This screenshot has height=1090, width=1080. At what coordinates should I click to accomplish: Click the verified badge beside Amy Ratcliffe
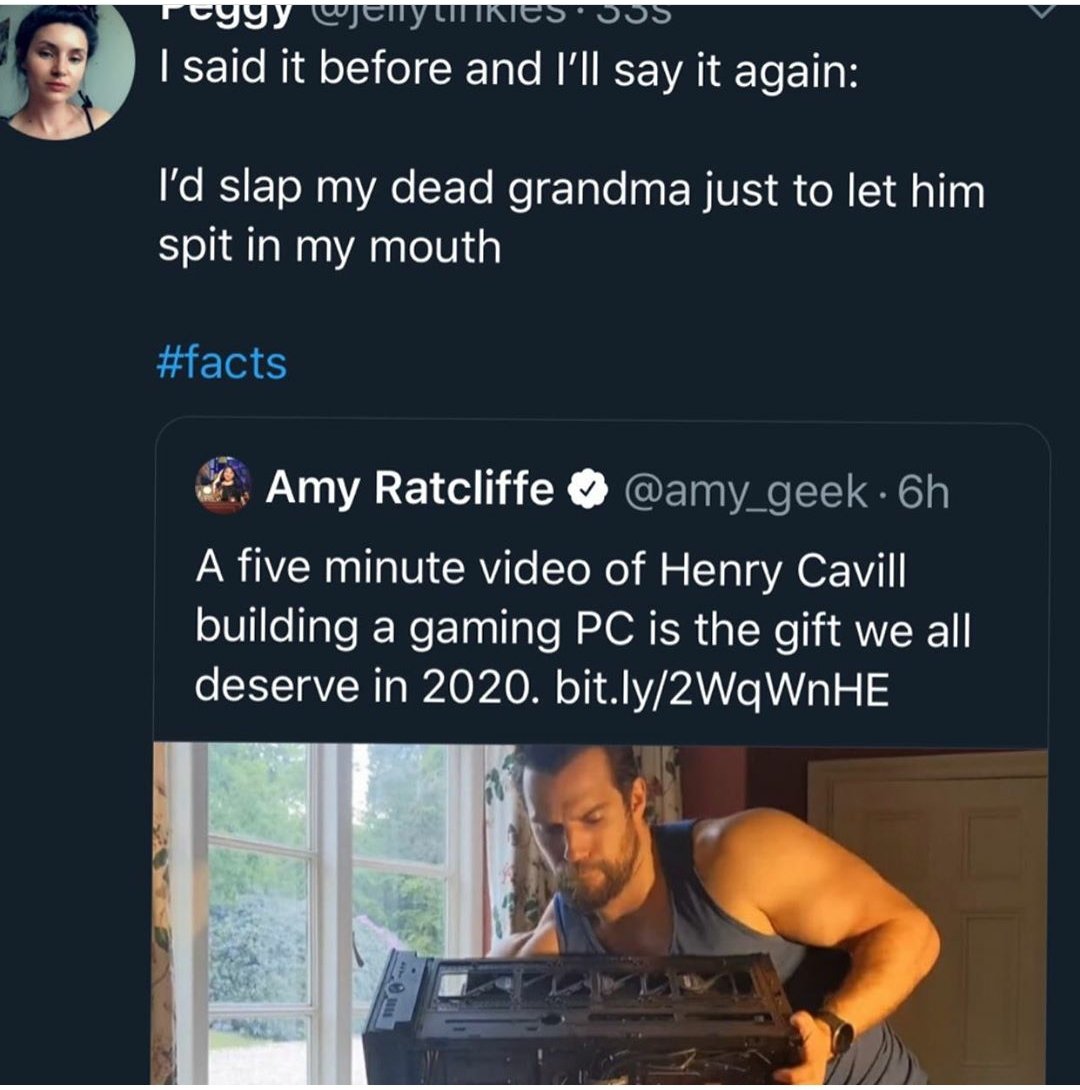(x=589, y=489)
